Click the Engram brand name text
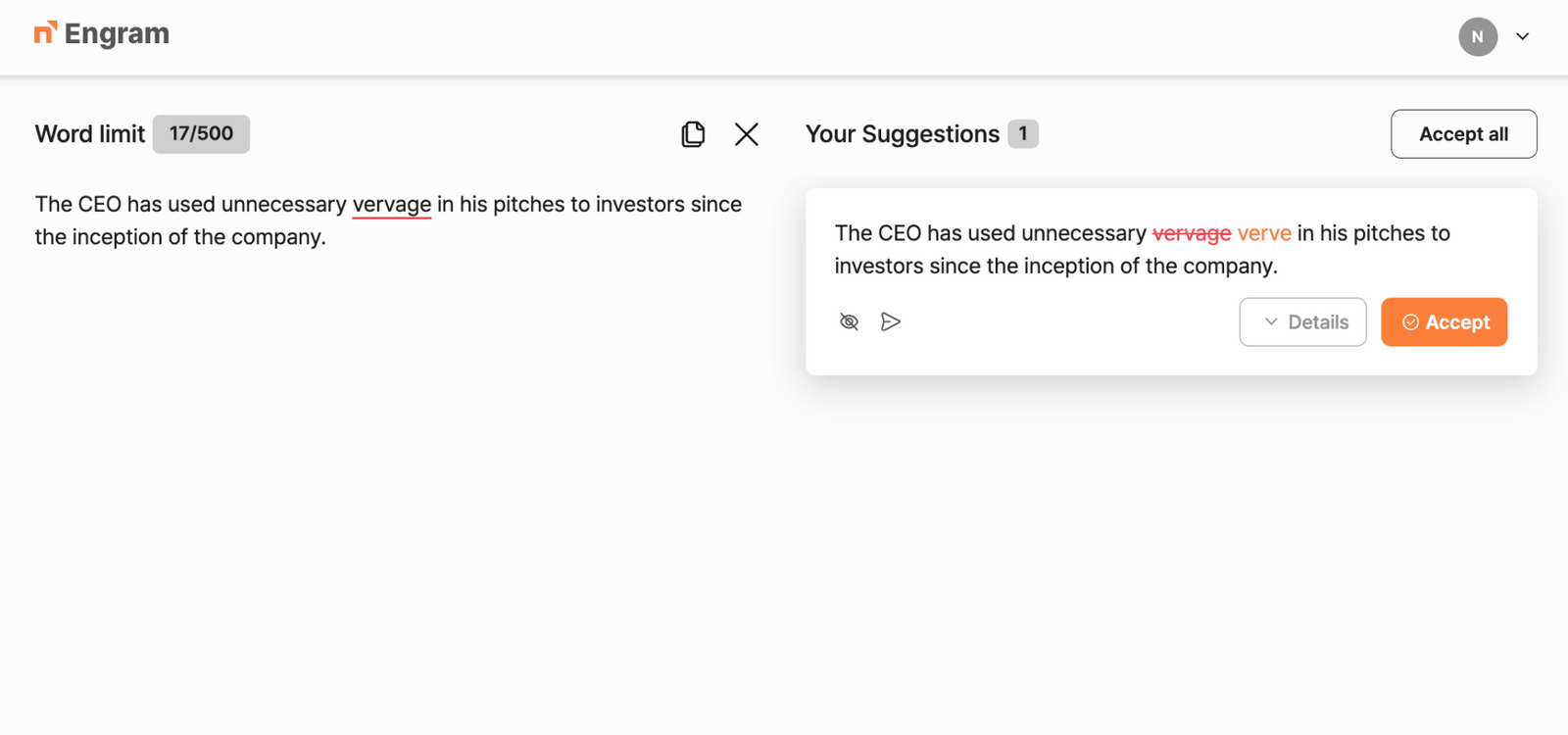 117,34
